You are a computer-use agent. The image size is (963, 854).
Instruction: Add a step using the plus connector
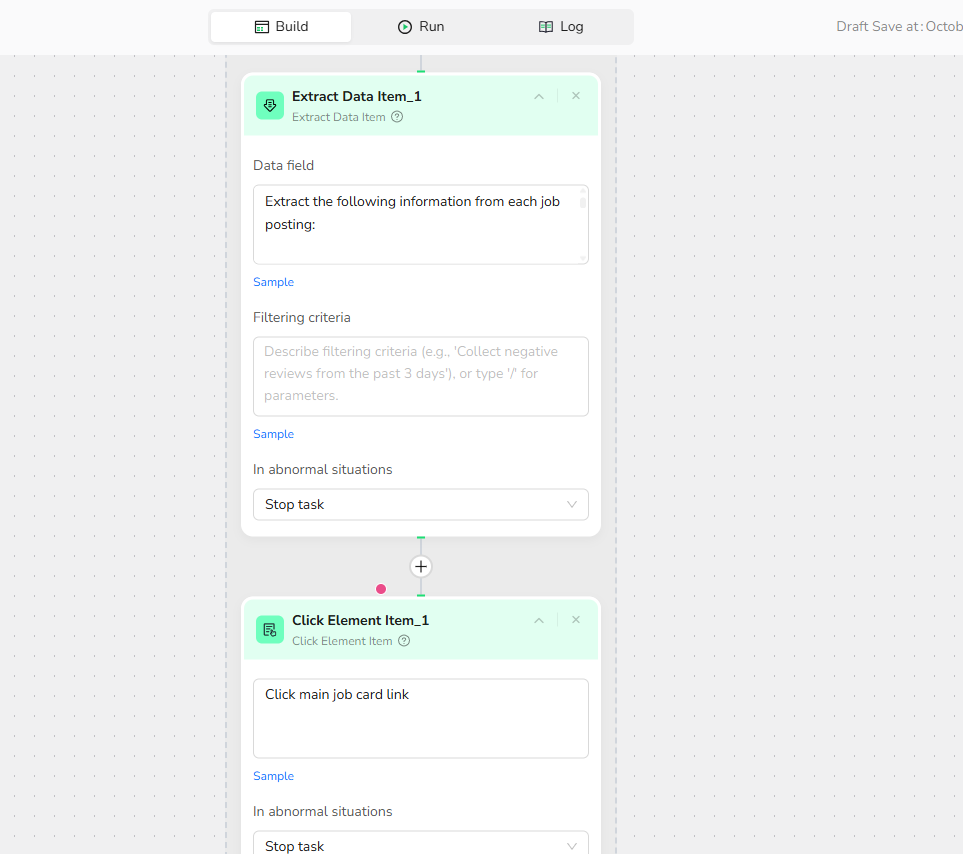421,567
